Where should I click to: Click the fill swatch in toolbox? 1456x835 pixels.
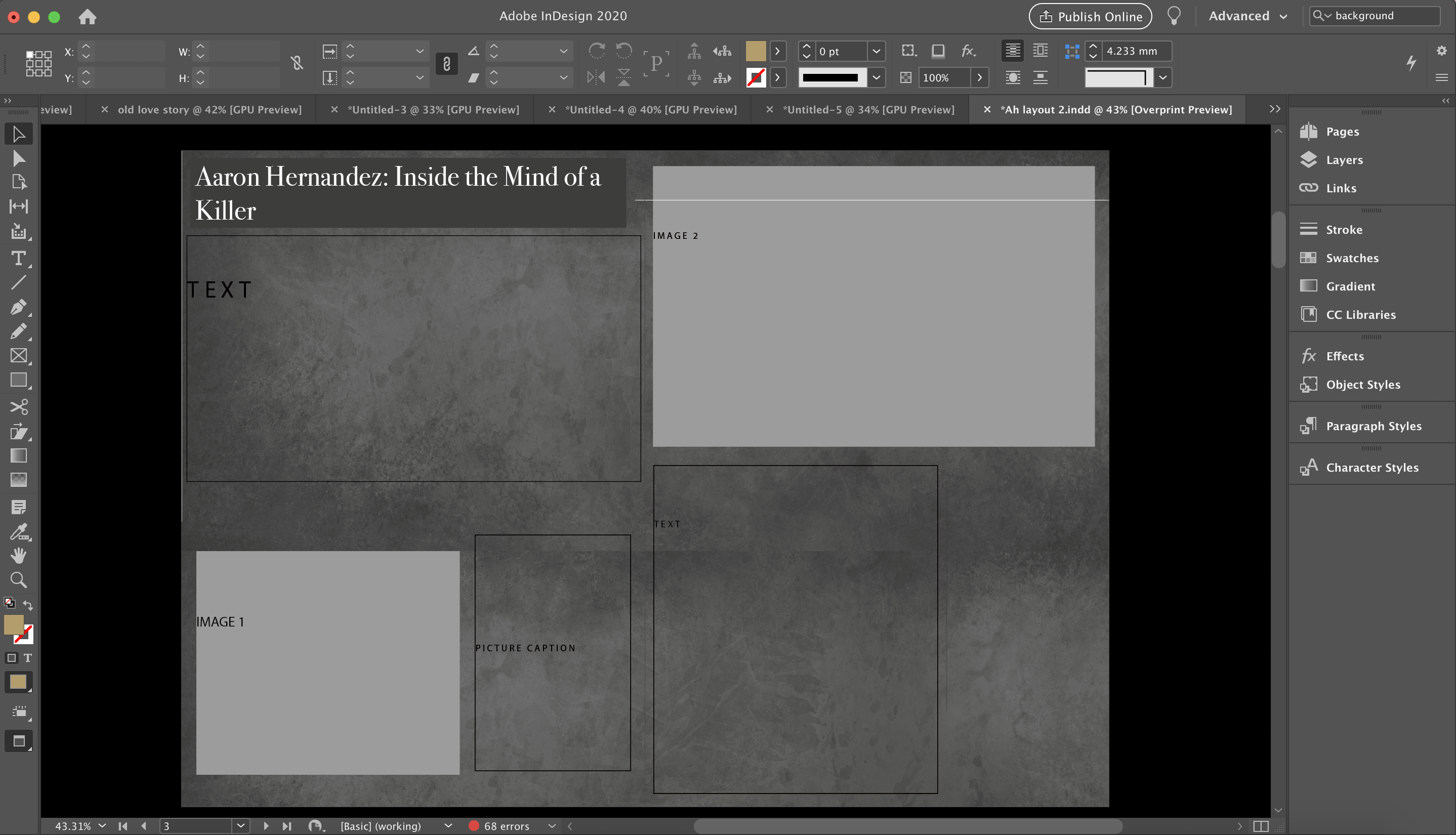[x=14, y=624]
